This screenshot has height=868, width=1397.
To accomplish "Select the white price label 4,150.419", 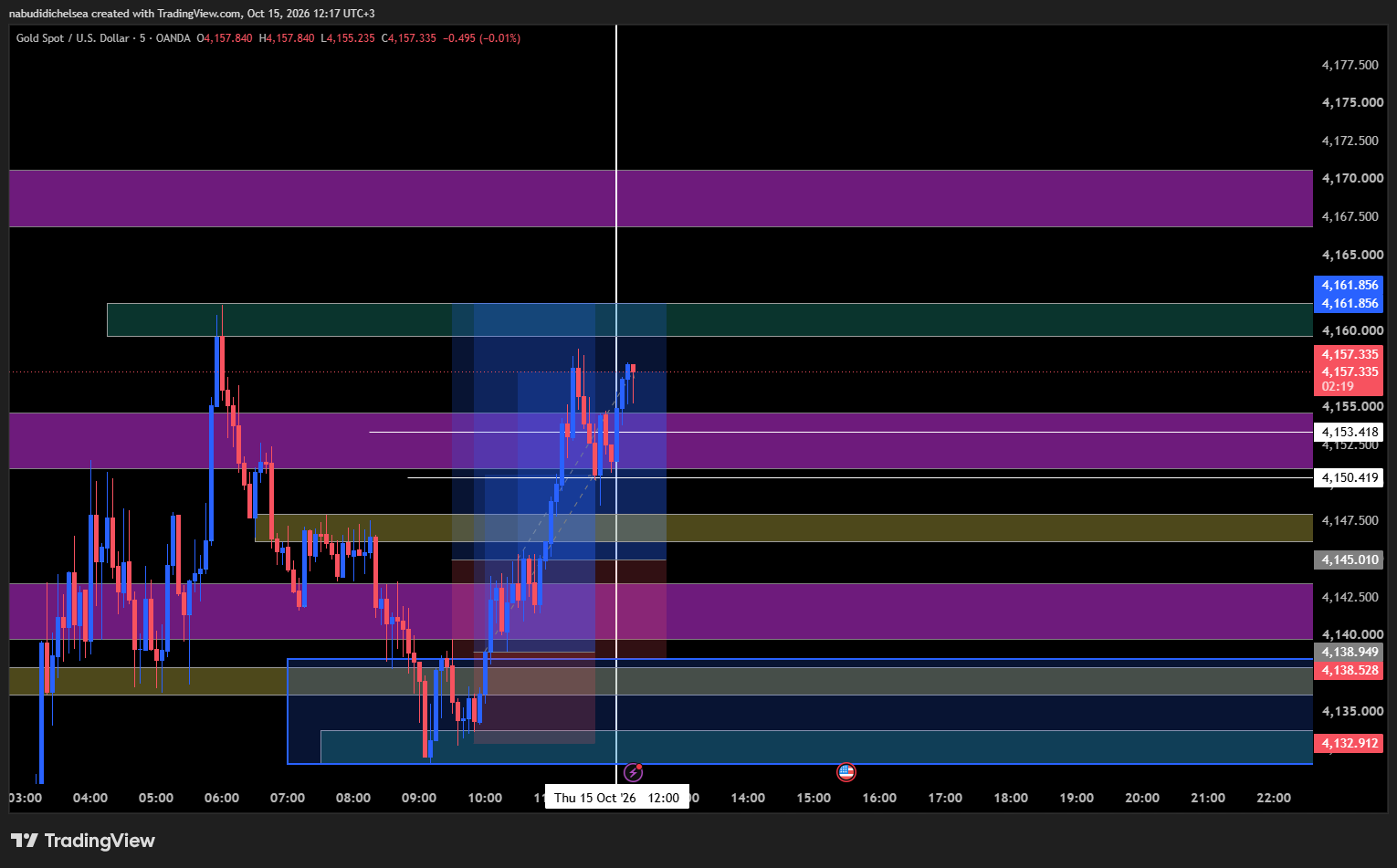I will pos(1349,477).
